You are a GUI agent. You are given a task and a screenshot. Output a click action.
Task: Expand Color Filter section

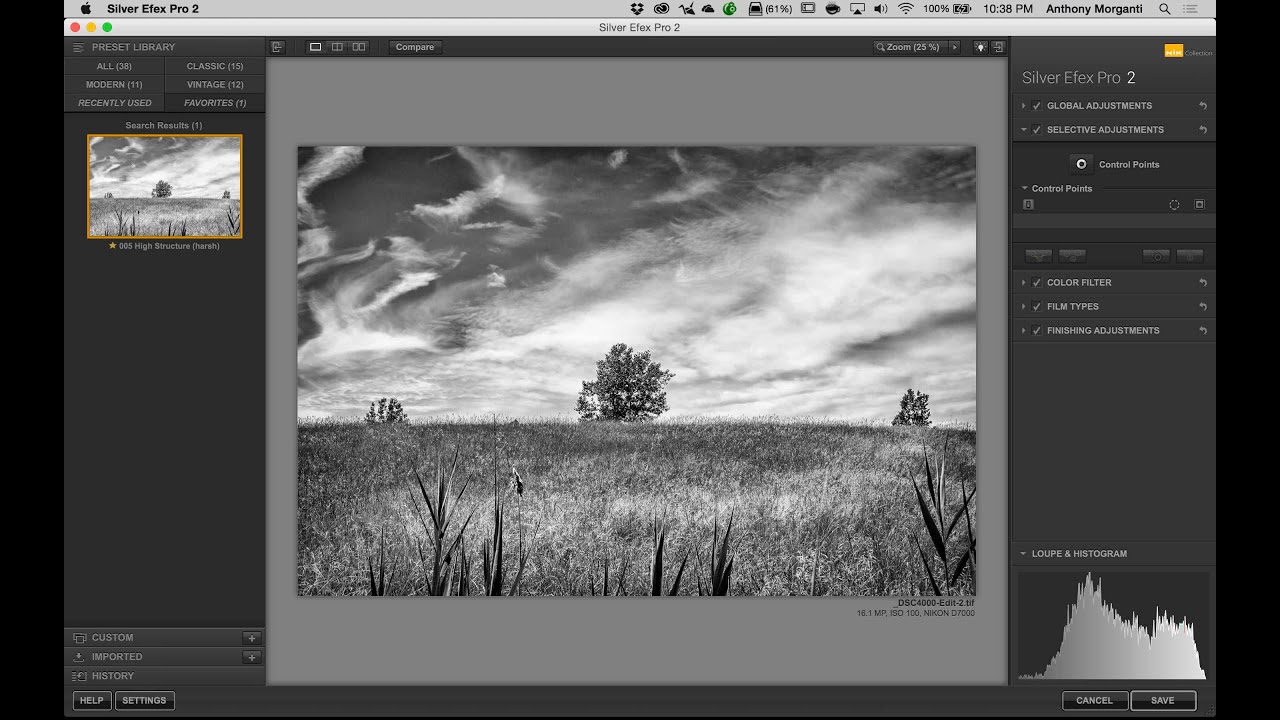point(1024,283)
